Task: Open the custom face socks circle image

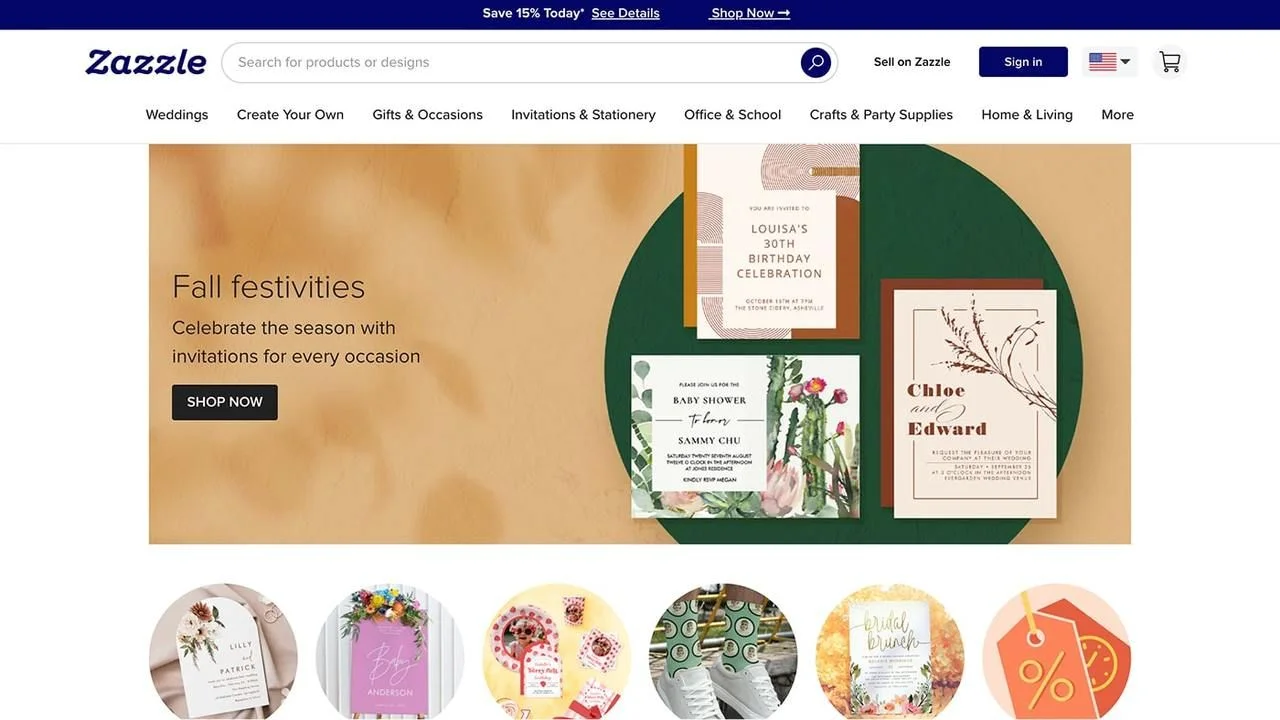Action: [723, 652]
